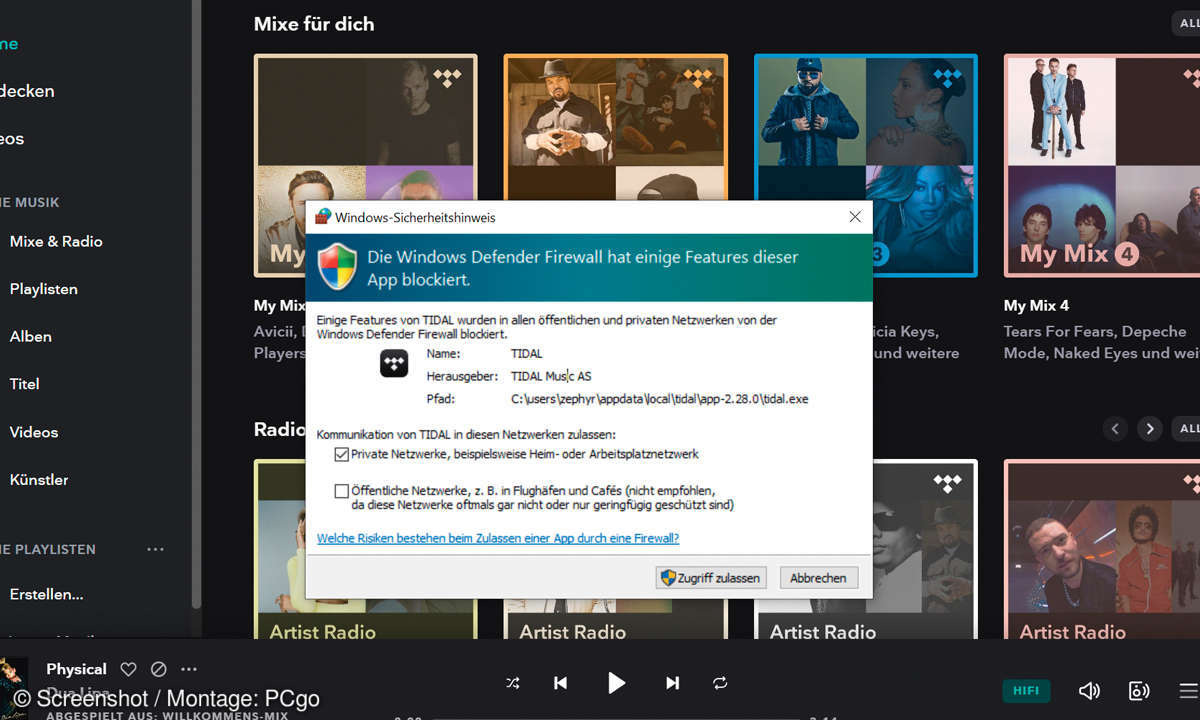Open the yellow-bordered Artist Radio card

tap(279, 550)
